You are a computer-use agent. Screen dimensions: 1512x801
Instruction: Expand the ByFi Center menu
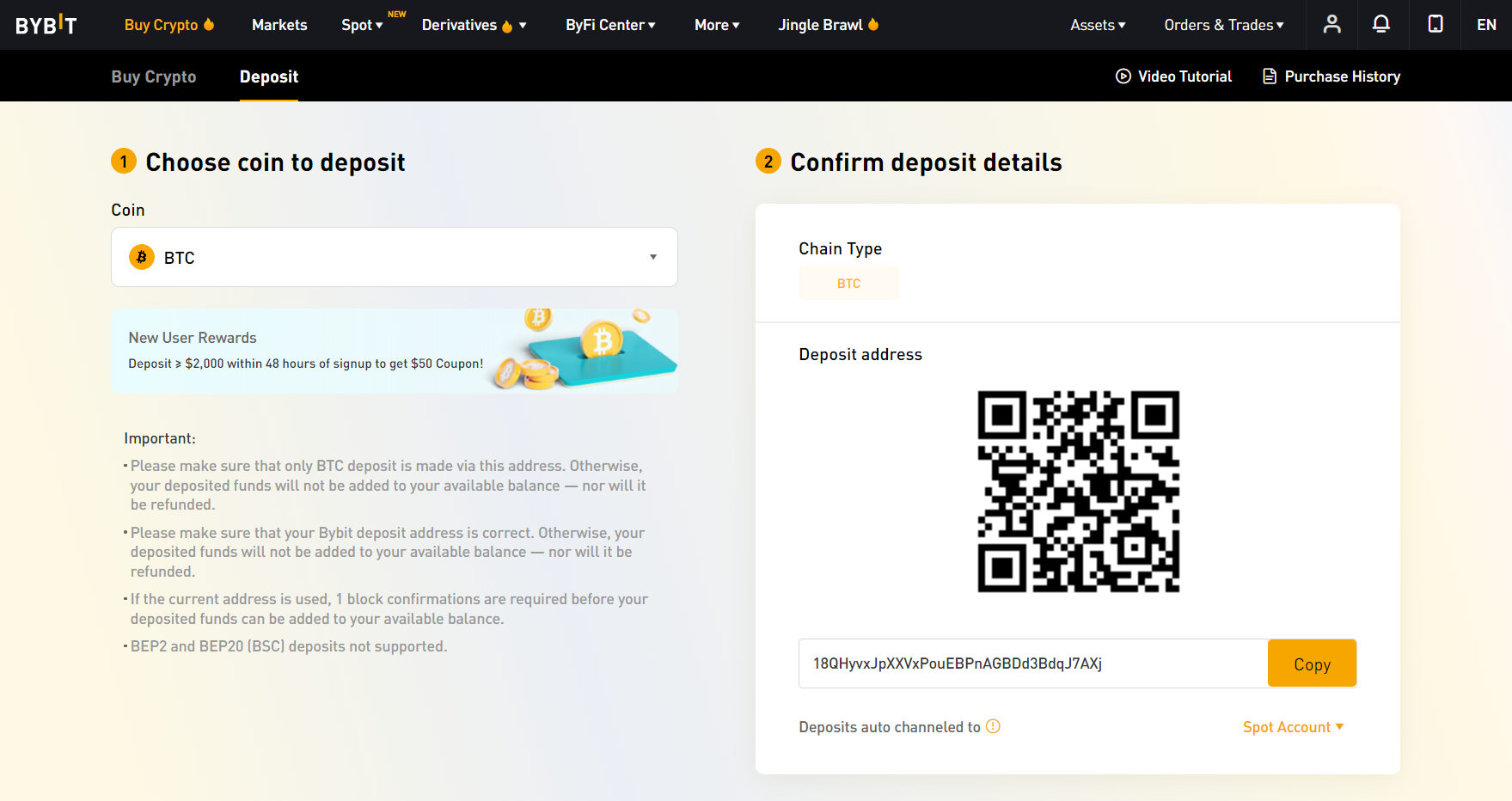(x=610, y=25)
